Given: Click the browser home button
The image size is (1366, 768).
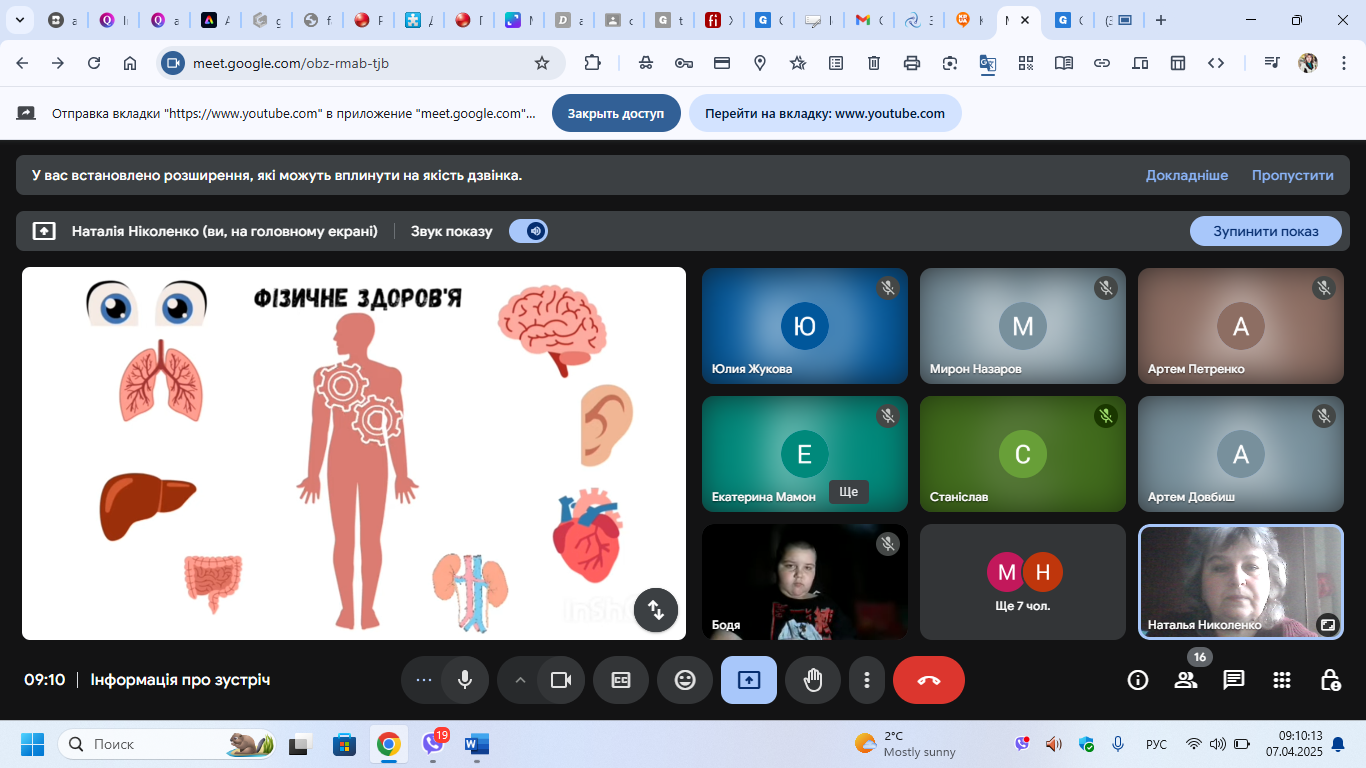Looking at the screenshot, I should (x=130, y=63).
